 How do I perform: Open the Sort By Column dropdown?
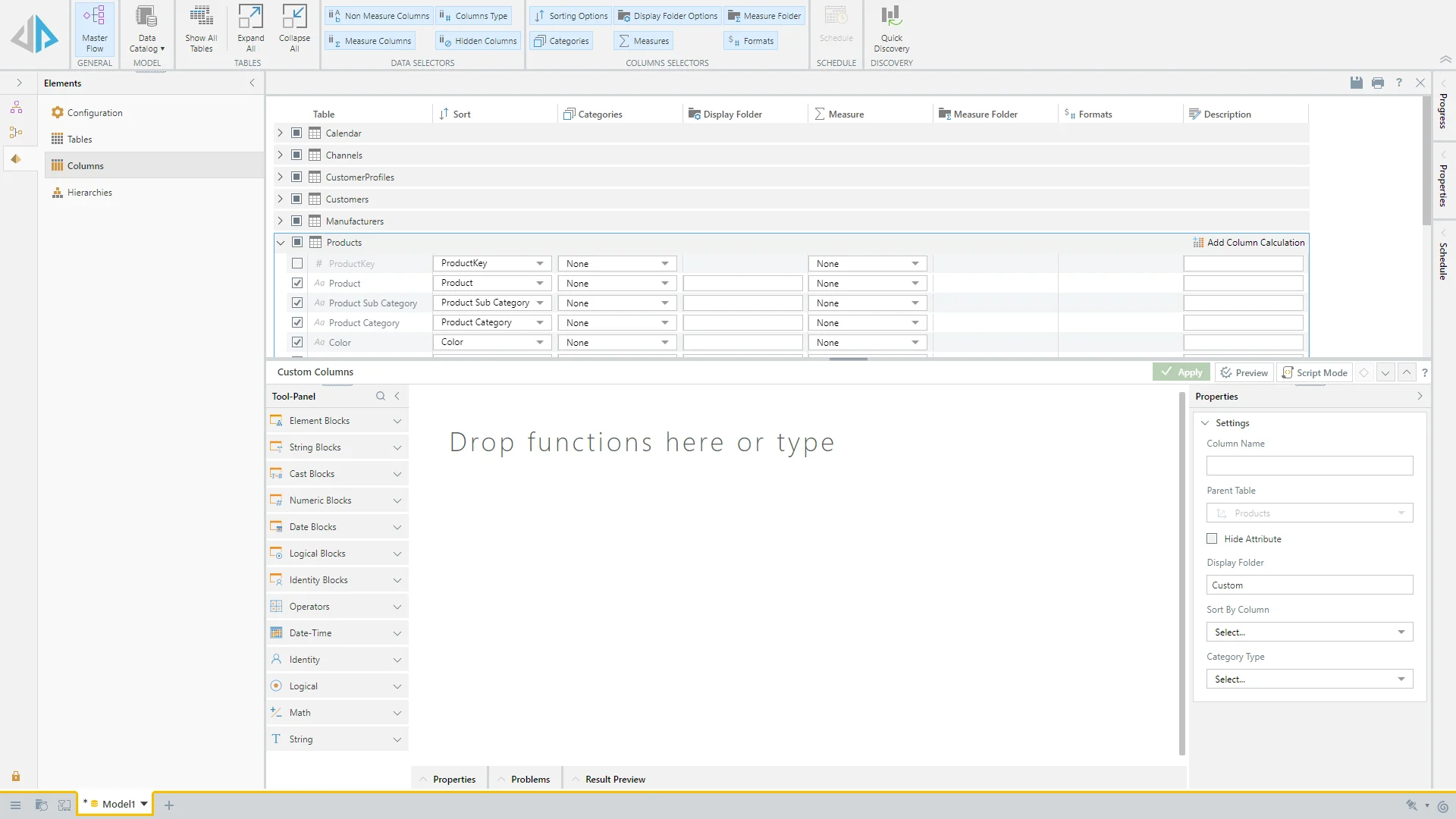pos(1309,632)
